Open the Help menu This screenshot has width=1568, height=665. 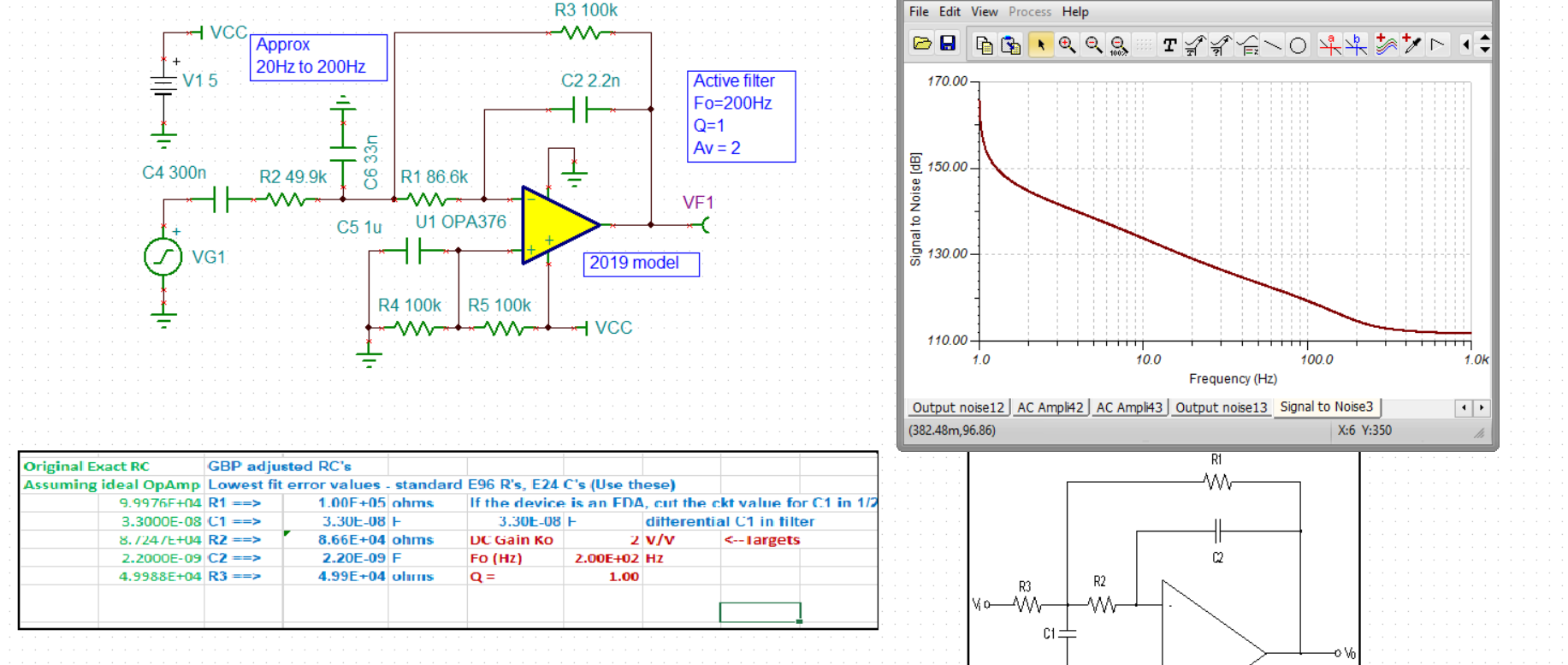(1075, 12)
